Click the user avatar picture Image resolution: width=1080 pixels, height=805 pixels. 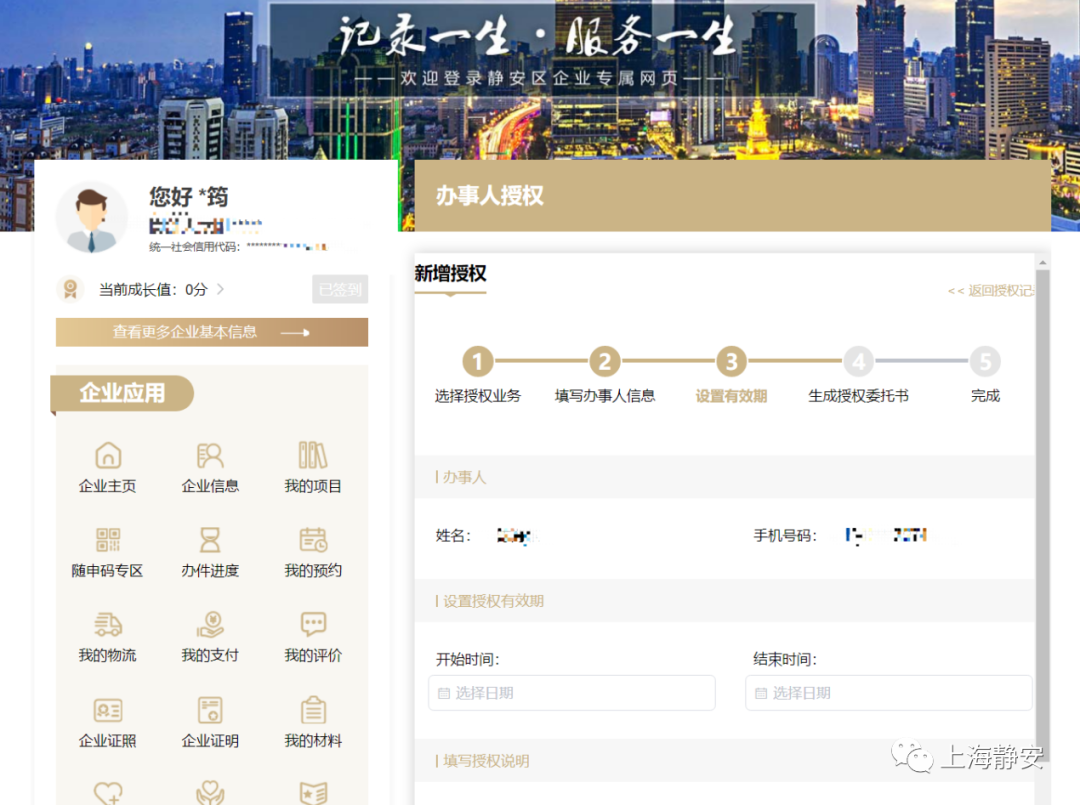(x=91, y=218)
